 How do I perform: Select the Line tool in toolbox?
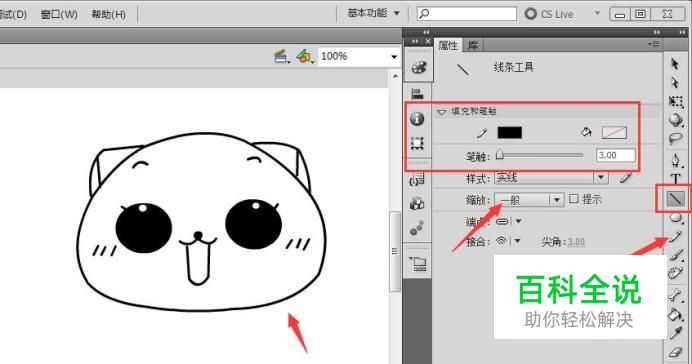tap(675, 199)
